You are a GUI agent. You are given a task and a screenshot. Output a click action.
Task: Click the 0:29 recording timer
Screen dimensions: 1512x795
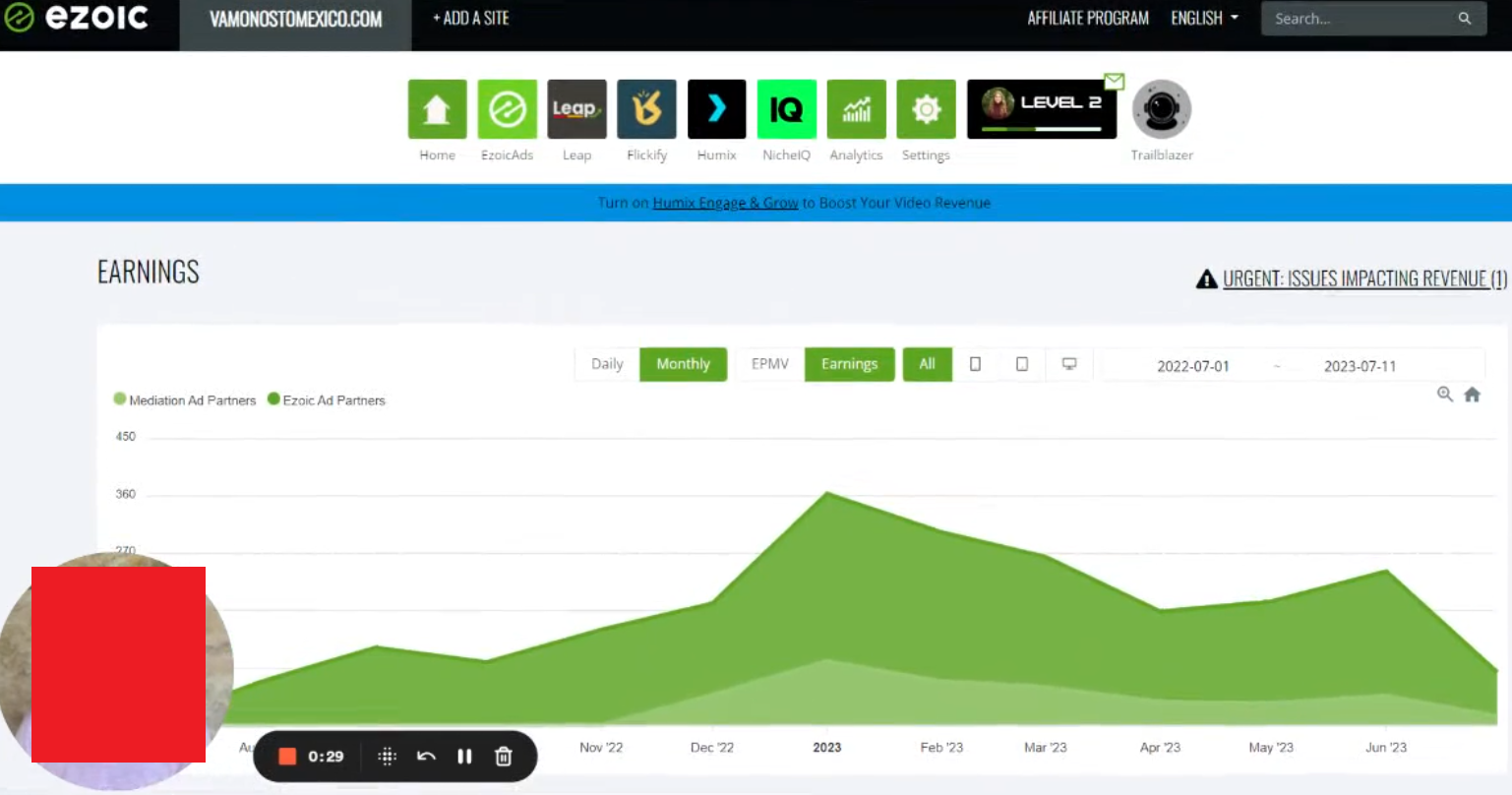pos(326,756)
